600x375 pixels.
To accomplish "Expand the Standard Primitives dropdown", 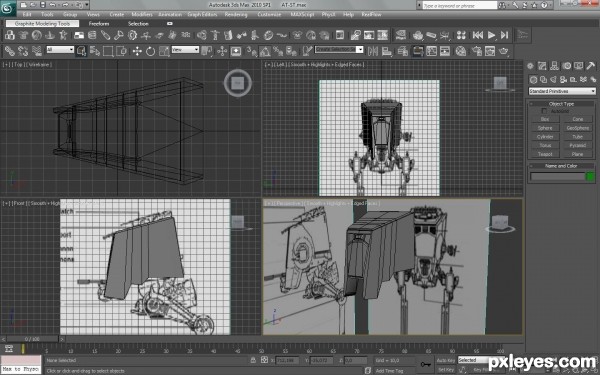I will (x=562, y=91).
